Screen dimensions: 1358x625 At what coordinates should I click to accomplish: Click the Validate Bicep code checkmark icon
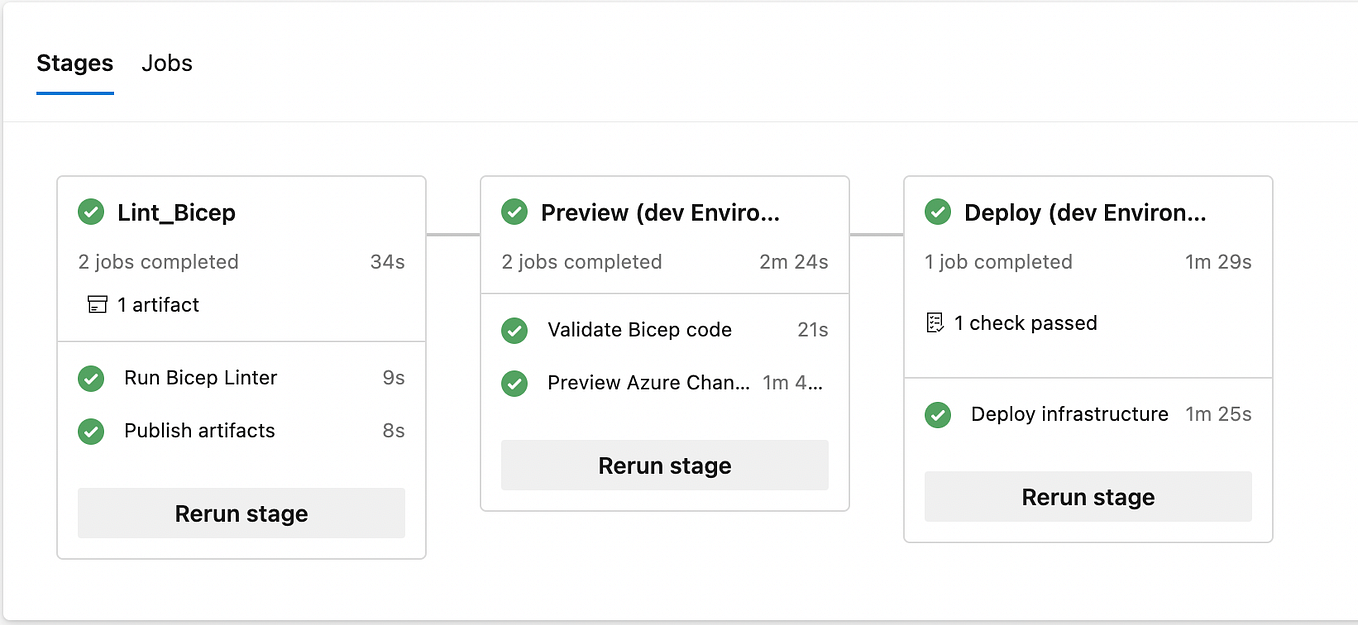514,330
